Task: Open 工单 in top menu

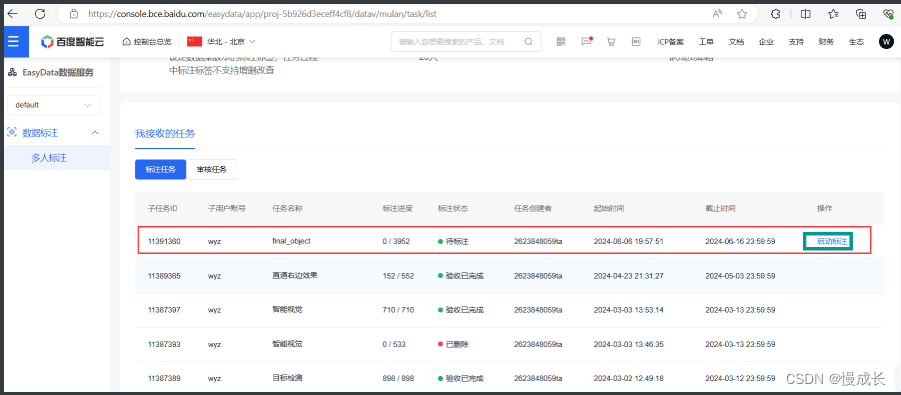Action: click(706, 41)
